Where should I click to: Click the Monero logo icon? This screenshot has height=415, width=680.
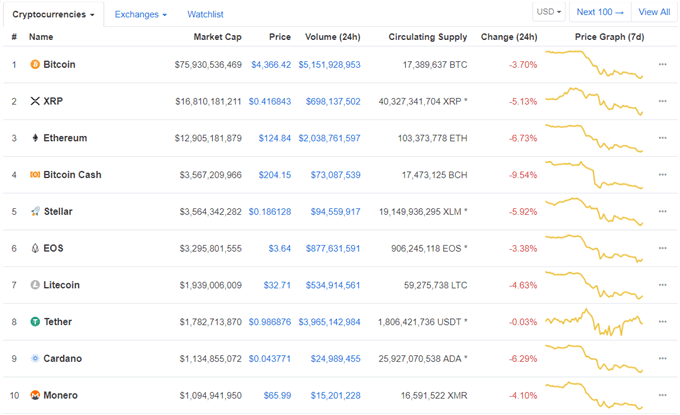pyautogui.click(x=35, y=395)
